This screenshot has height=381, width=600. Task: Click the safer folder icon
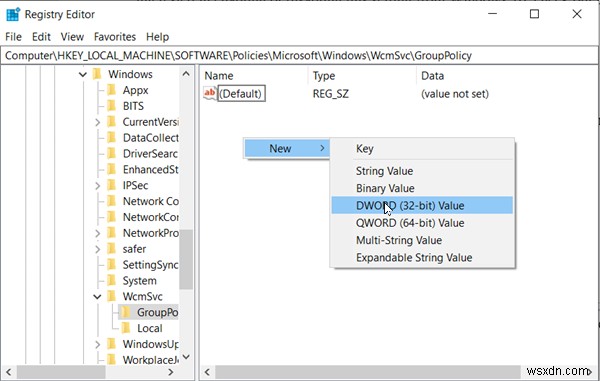(x=111, y=249)
